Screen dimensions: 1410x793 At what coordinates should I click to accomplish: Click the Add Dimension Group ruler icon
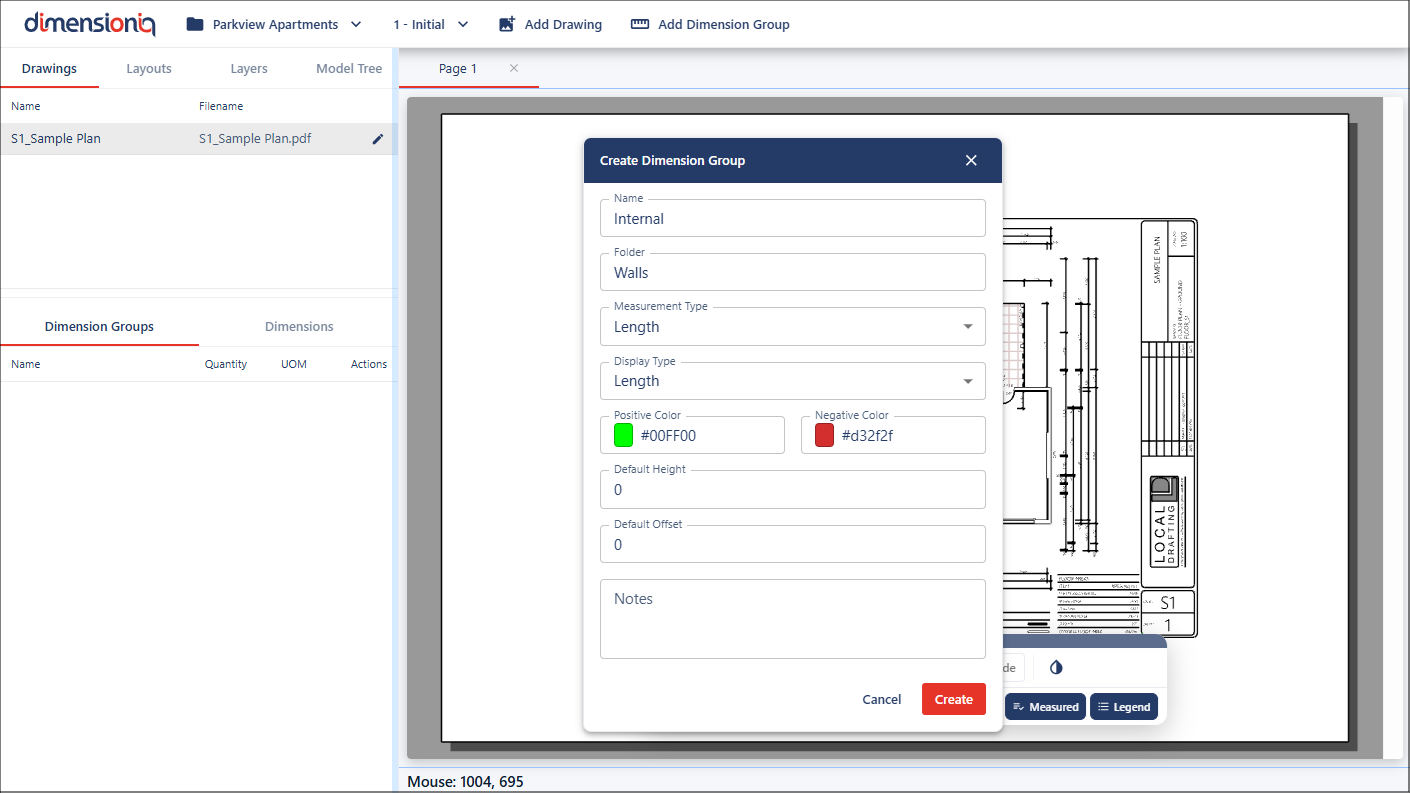point(640,24)
